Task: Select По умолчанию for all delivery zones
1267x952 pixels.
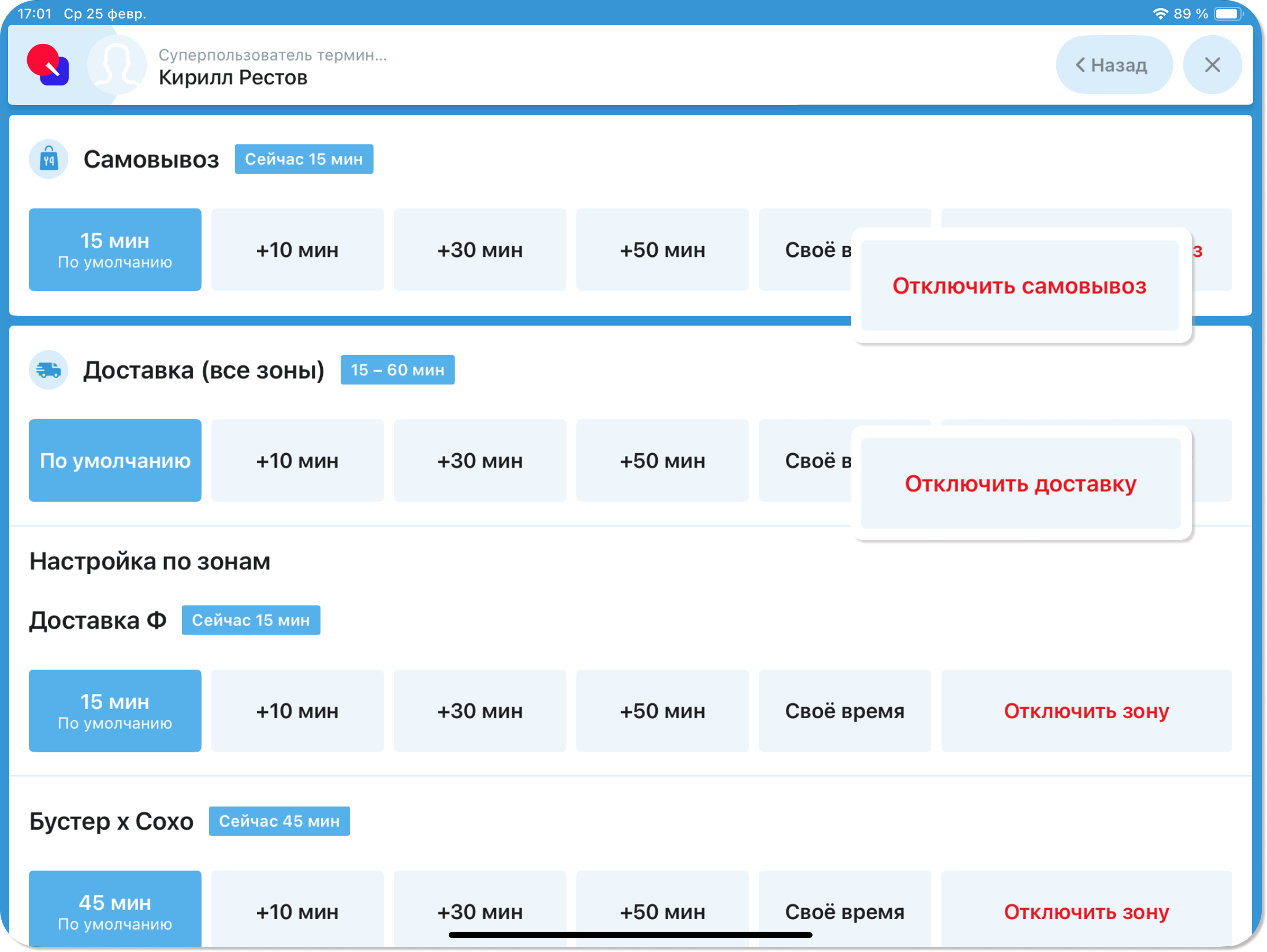Action: click(115, 460)
